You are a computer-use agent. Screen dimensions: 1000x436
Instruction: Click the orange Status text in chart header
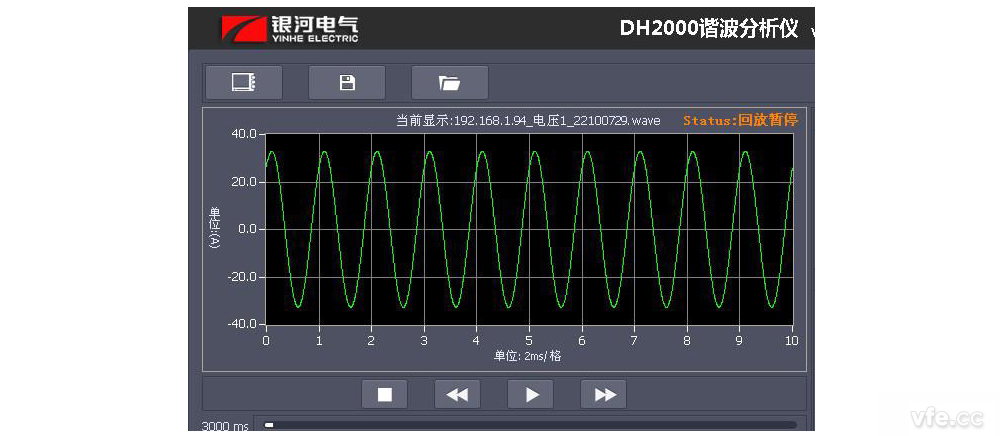pyautogui.click(x=740, y=120)
